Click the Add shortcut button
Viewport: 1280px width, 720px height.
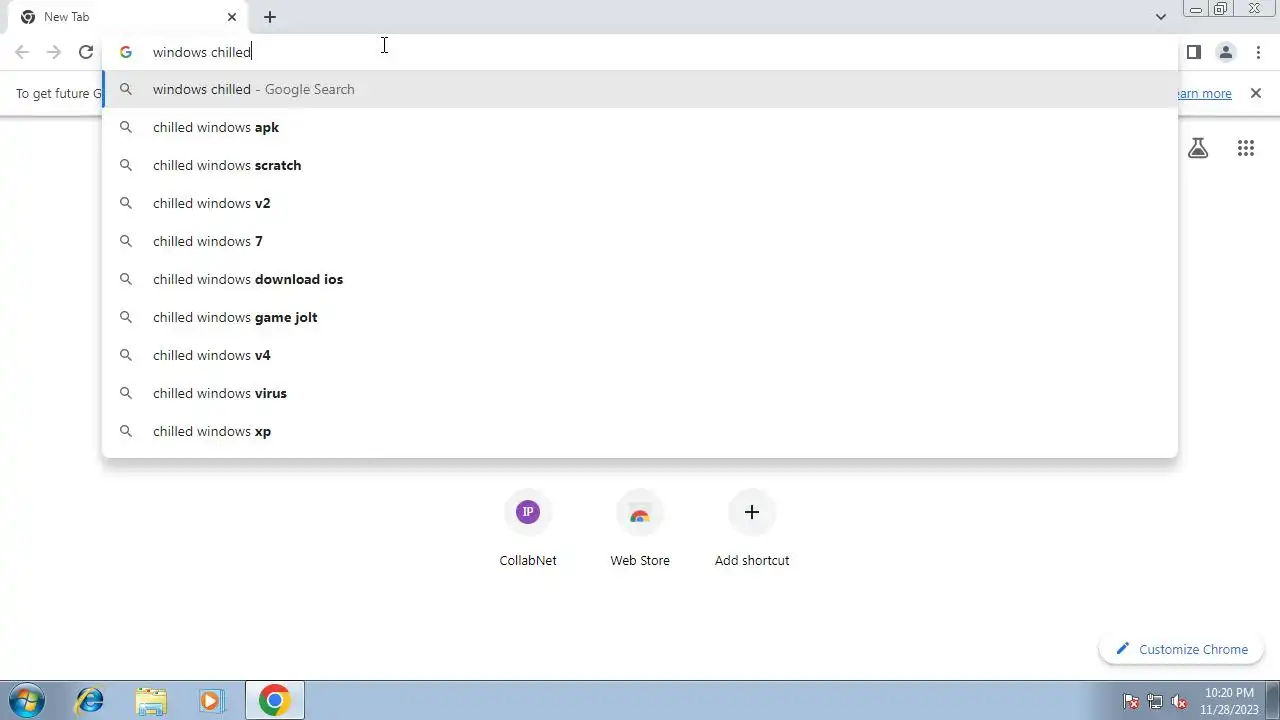coord(752,530)
